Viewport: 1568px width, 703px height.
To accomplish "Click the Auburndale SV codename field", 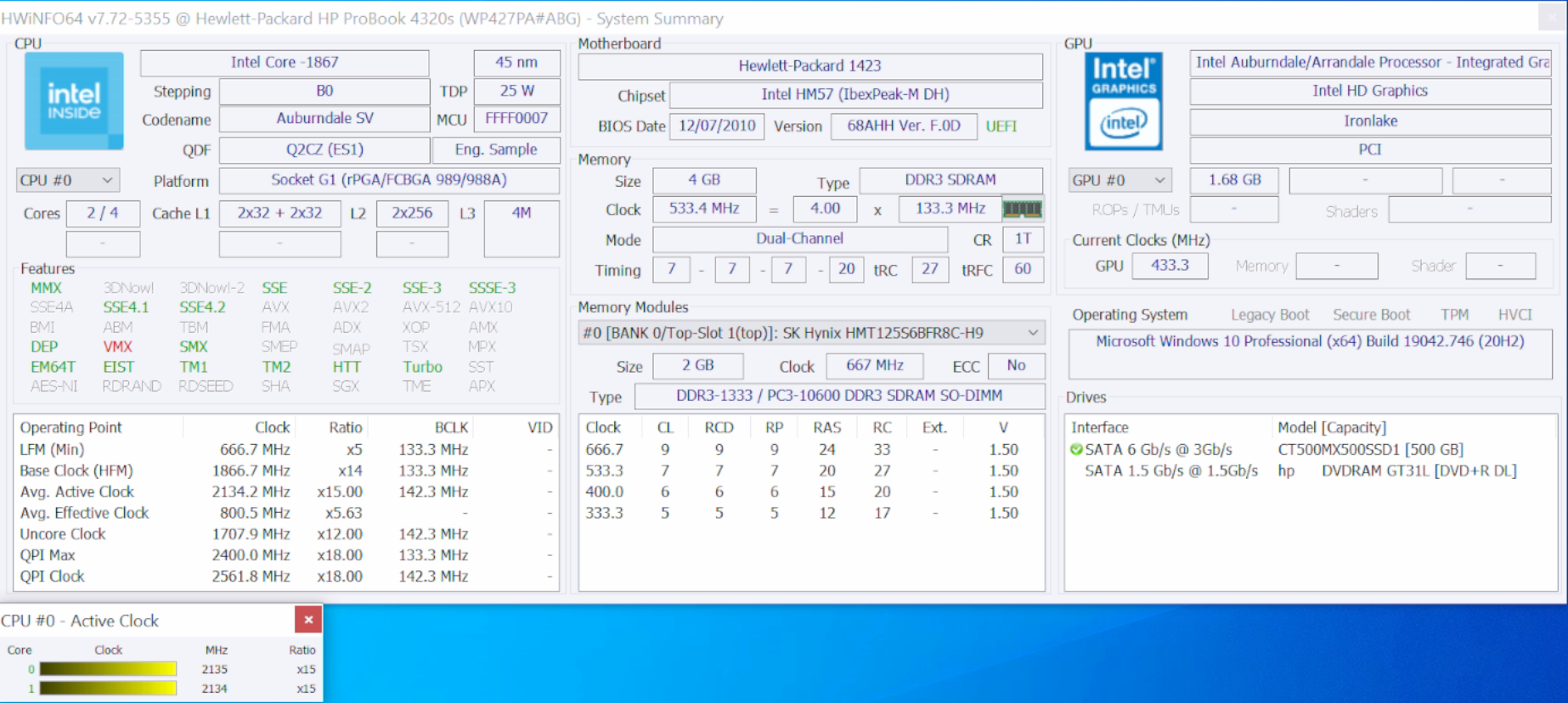I will [324, 119].
